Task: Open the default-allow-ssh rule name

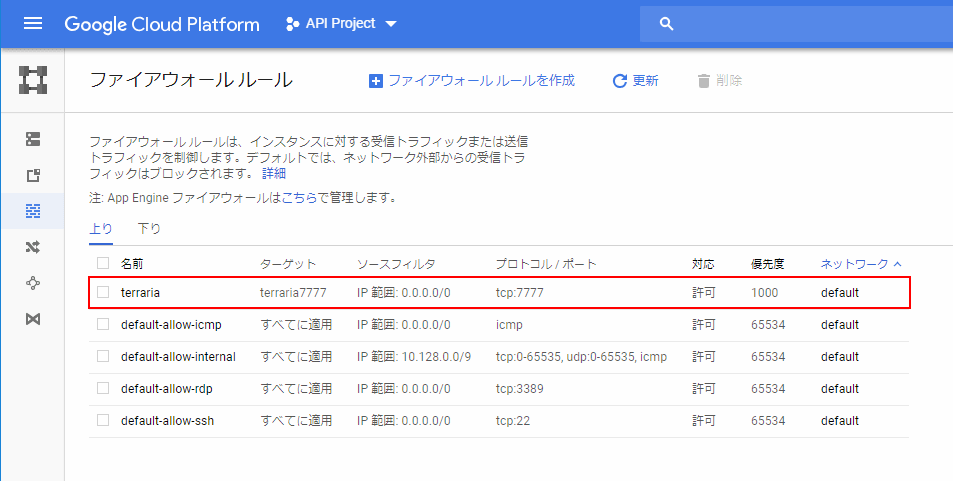Action: [x=167, y=421]
